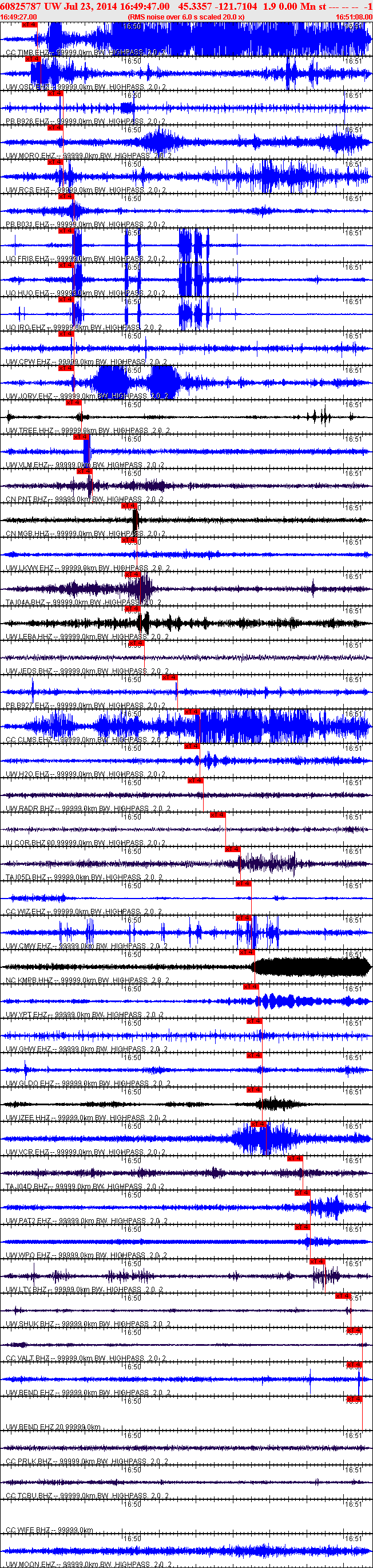This screenshot has width=373, height=1568.
Task: Click the start time '16:49:27.00' label
Action: [x=19, y=17]
